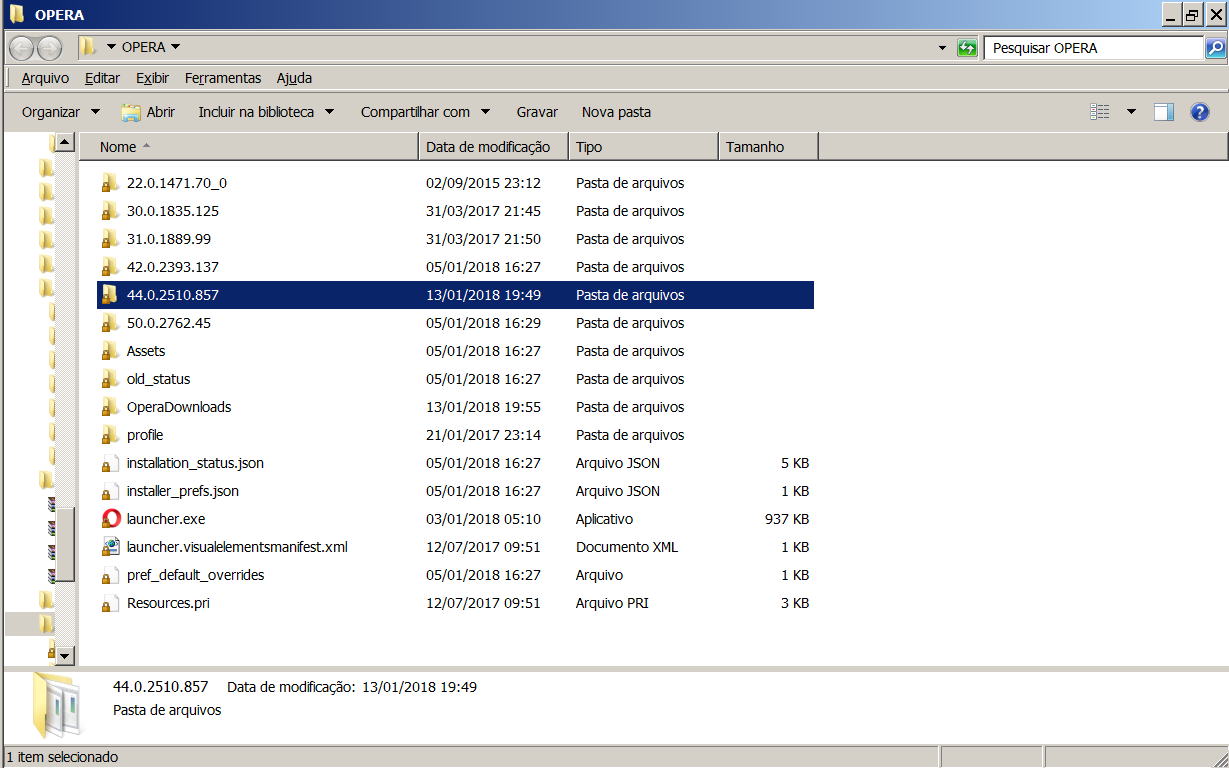Image resolution: width=1229 pixels, height=768 pixels.
Task: Toggle the preview pane icon
Action: click(1163, 112)
